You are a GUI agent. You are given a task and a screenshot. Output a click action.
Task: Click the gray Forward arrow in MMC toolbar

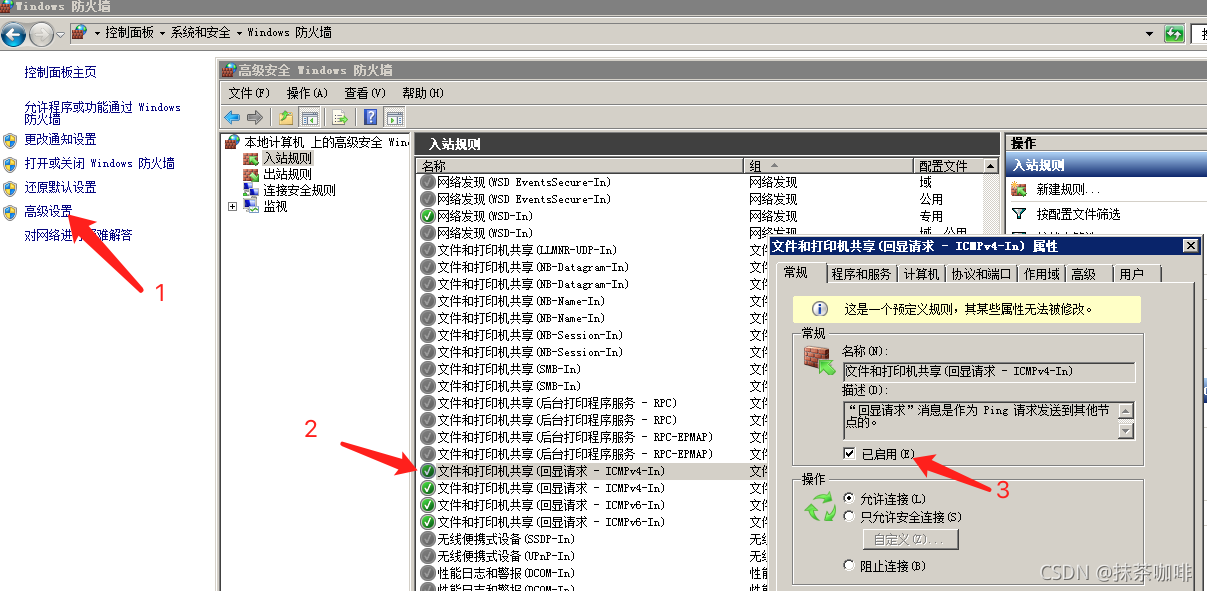pyautogui.click(x=255, y=117)
